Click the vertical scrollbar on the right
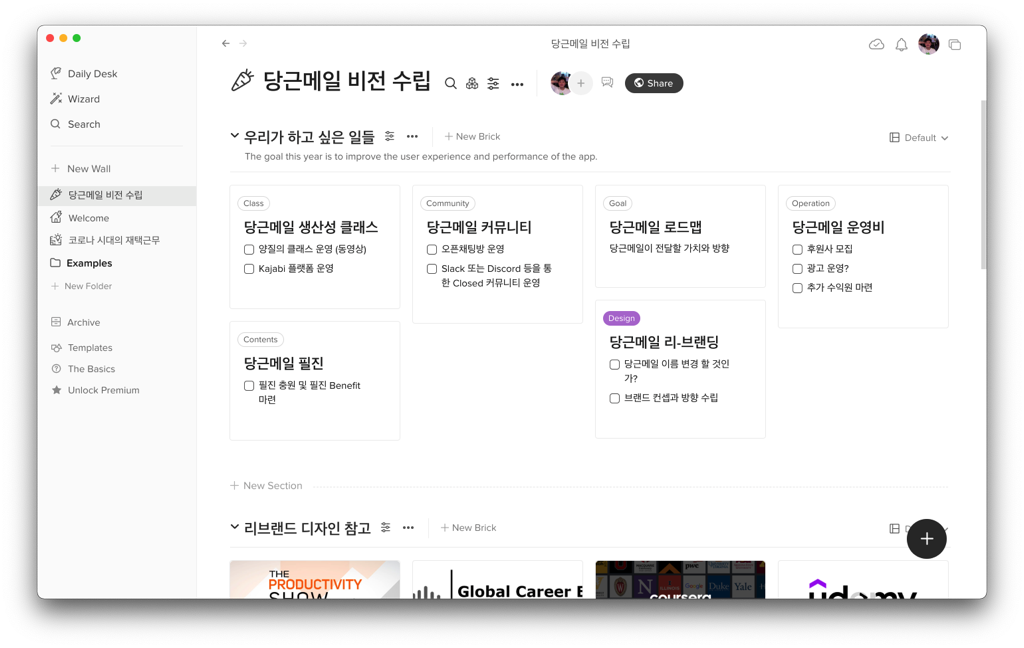The height and width of the screenshot is (648, 1024). (x=983, y=184)
